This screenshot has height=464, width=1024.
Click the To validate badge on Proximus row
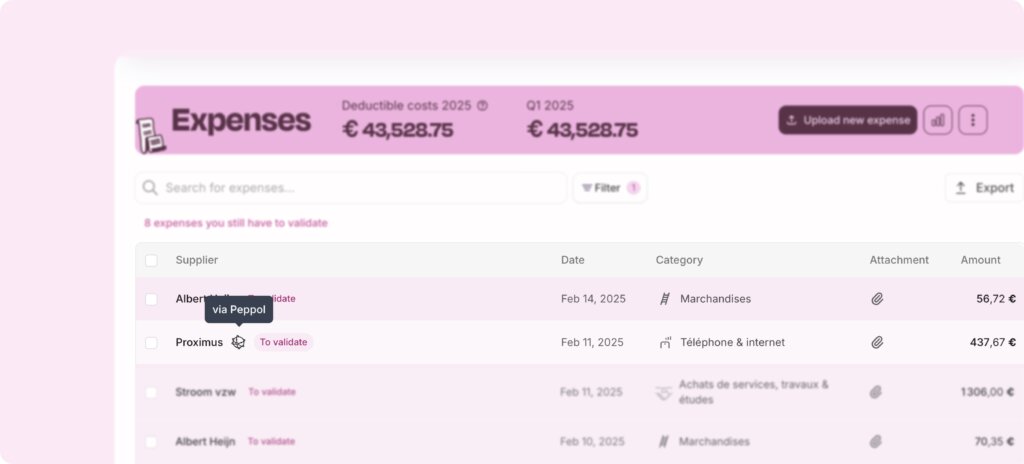283,342
